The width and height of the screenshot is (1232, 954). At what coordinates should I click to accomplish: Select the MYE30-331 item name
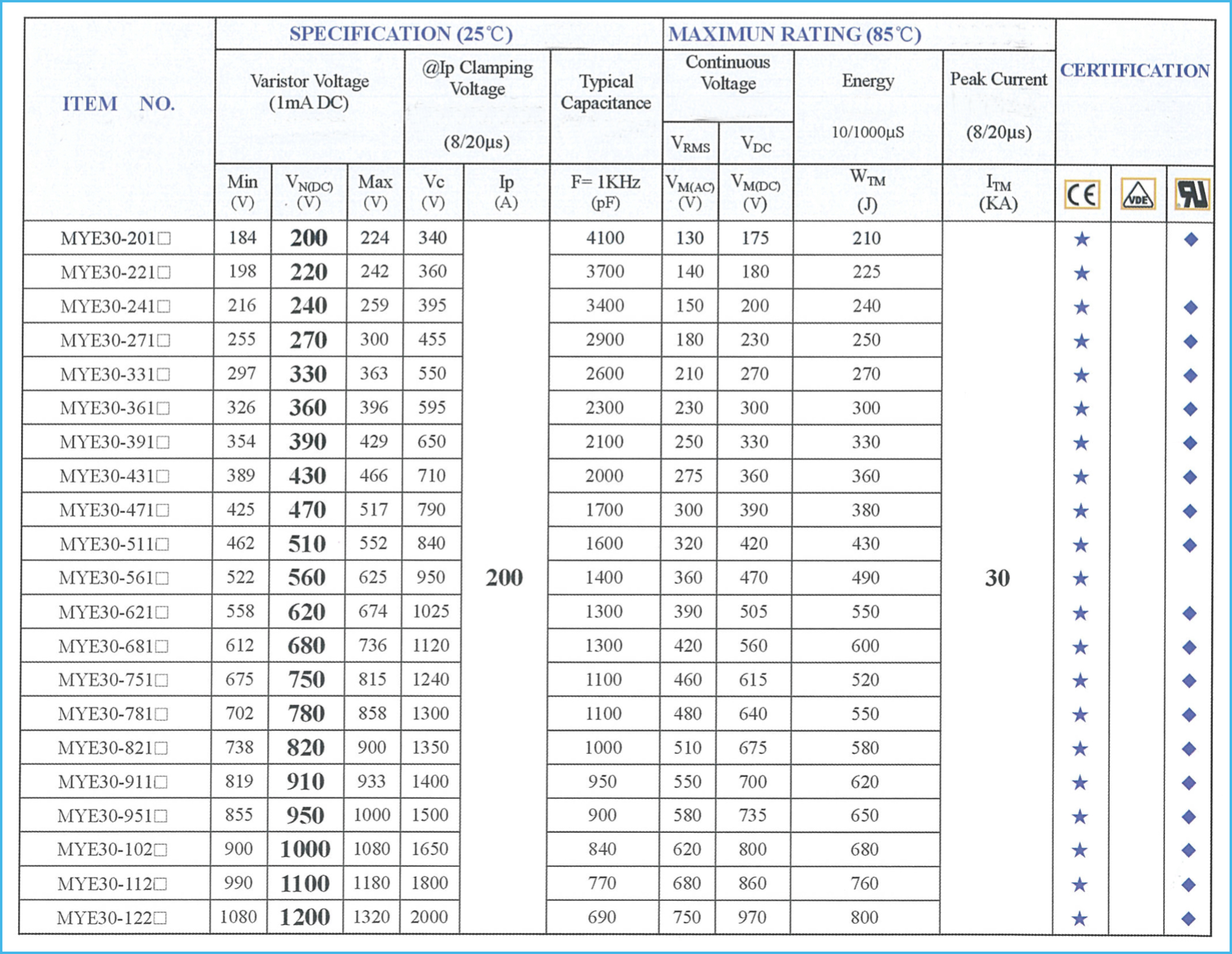click(107, 374)
